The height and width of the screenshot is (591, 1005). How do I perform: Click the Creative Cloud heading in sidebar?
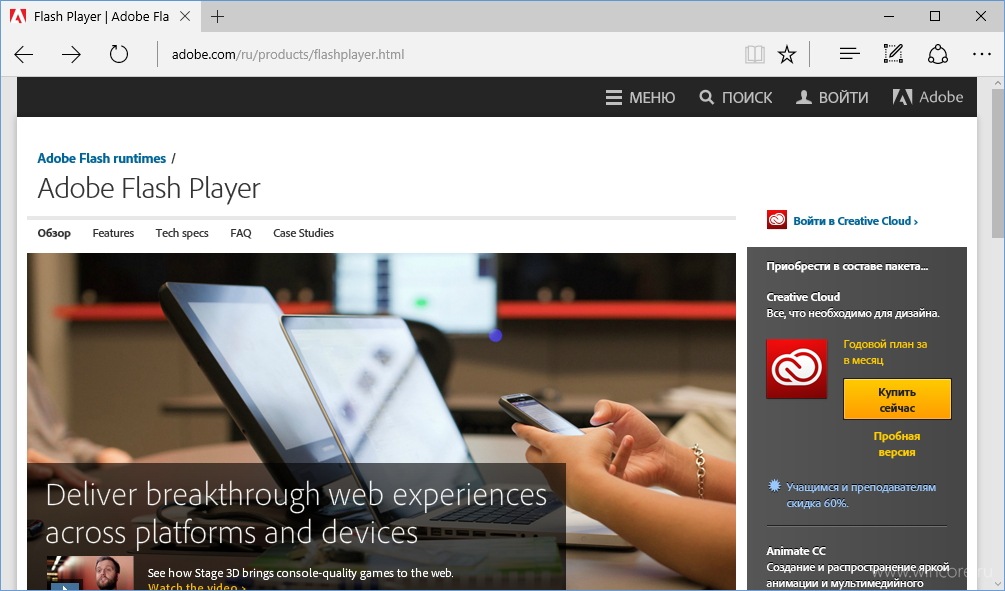(803, 297)
